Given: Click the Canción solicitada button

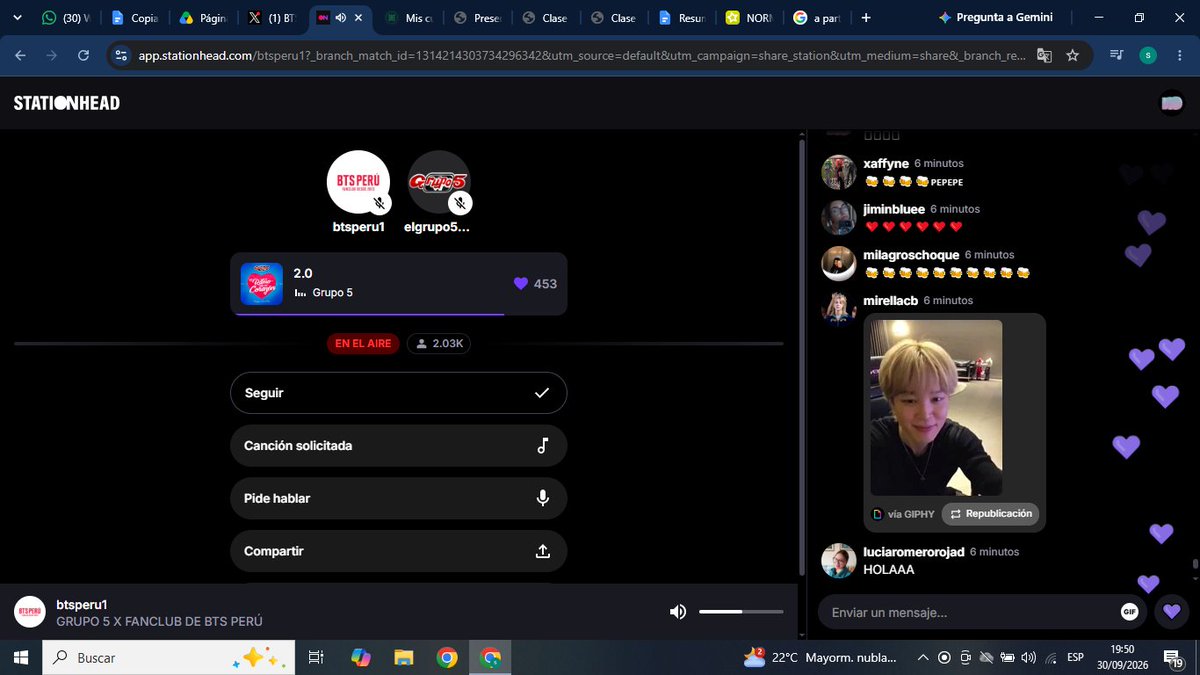Looking at the screenshot, I should 398,446.
